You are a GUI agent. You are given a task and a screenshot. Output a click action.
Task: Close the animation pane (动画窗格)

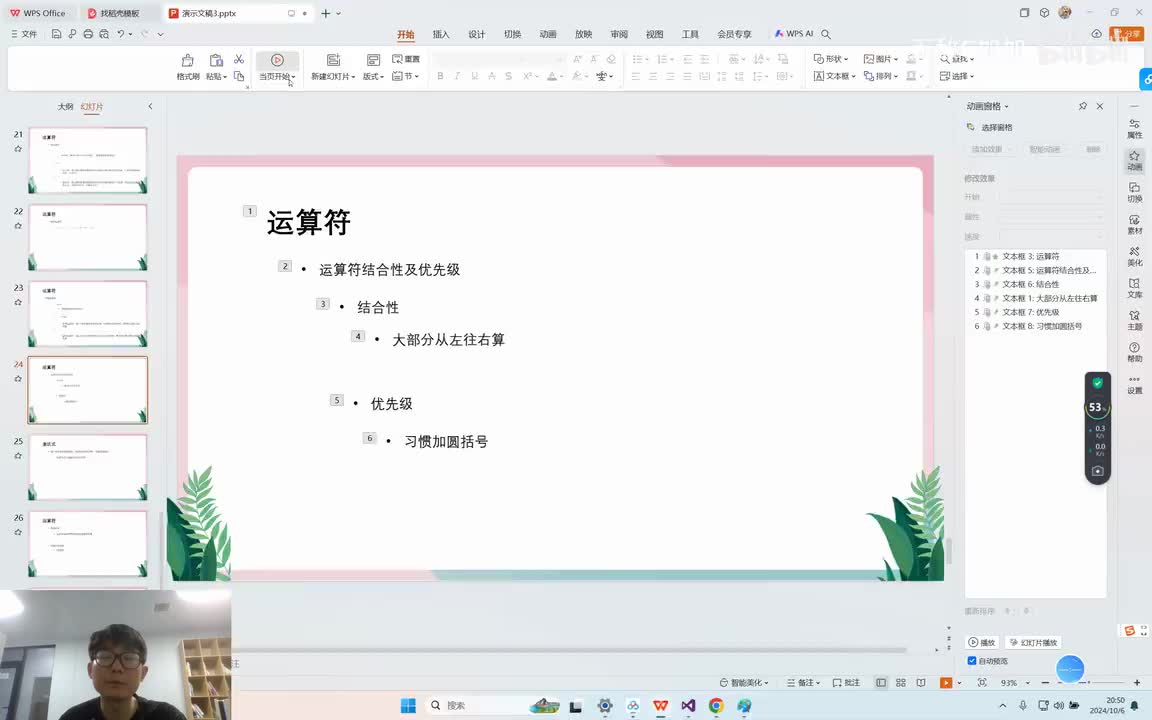[x=1100, y=106]
